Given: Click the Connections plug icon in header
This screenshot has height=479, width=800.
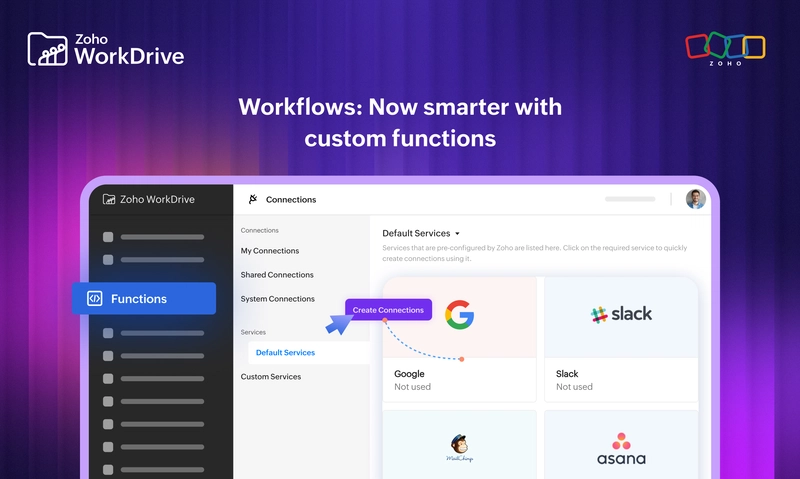Looking at the screenshot, I should click(253, 199).
